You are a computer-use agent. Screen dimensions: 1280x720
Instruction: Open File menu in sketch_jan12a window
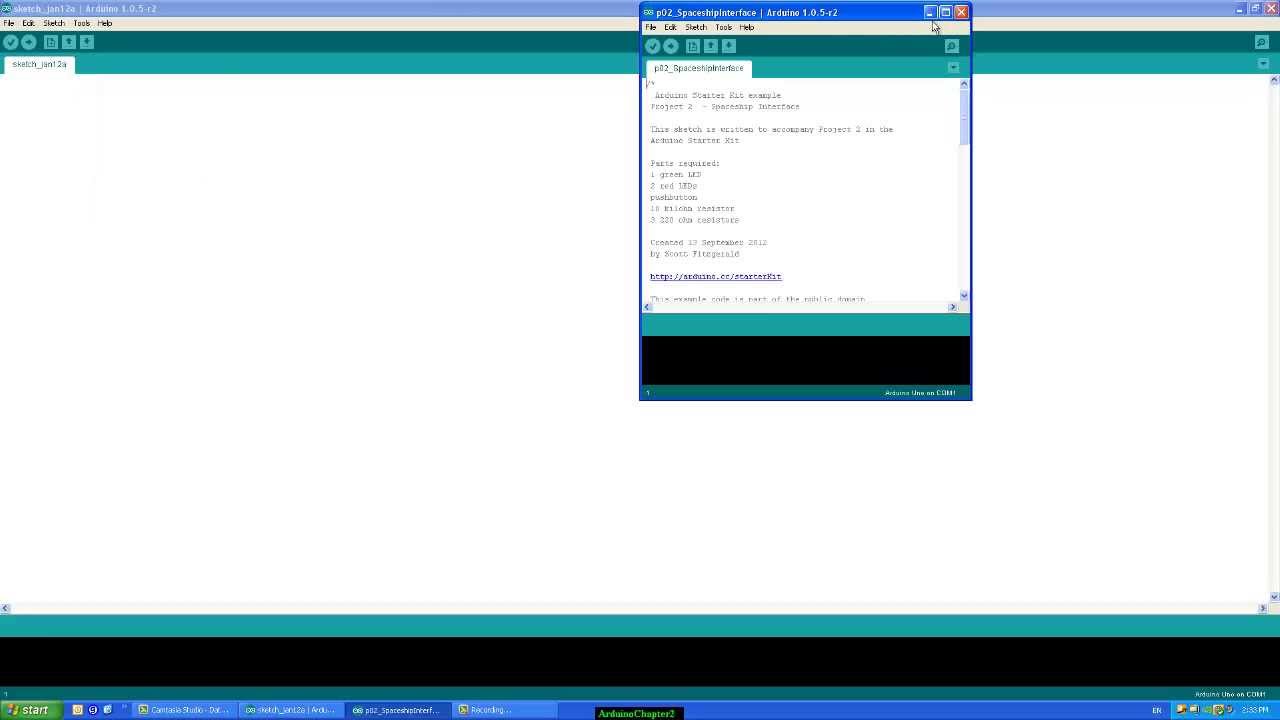point(8,23)
